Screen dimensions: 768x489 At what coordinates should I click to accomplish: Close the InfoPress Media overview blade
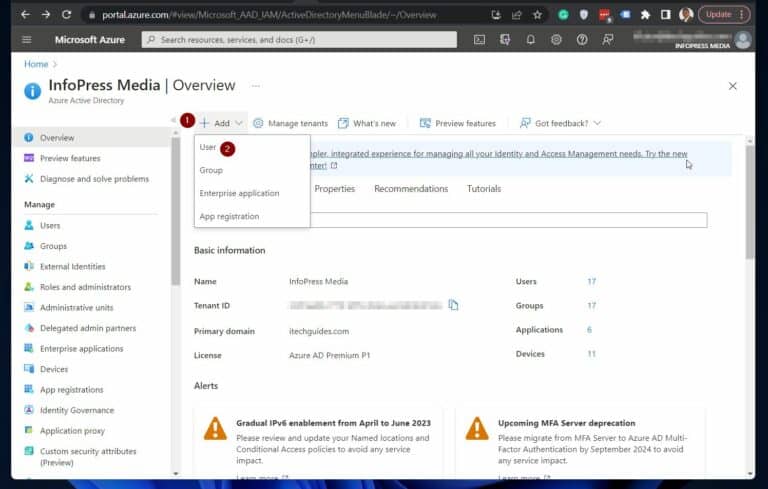click(733, 86)
